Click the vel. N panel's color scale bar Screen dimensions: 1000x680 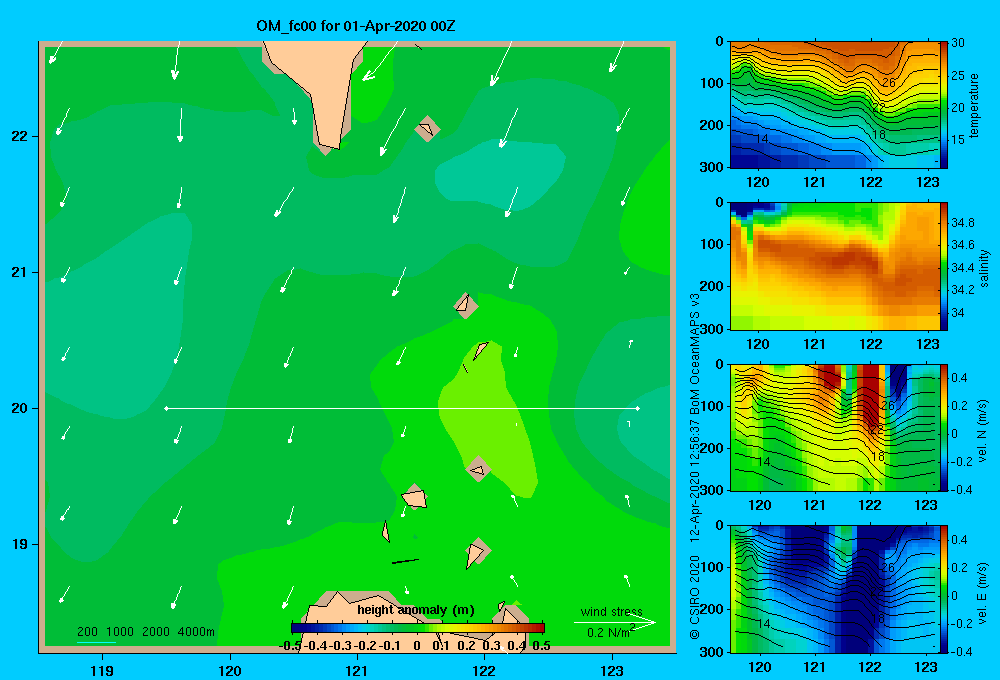click(x=943, y=428)
